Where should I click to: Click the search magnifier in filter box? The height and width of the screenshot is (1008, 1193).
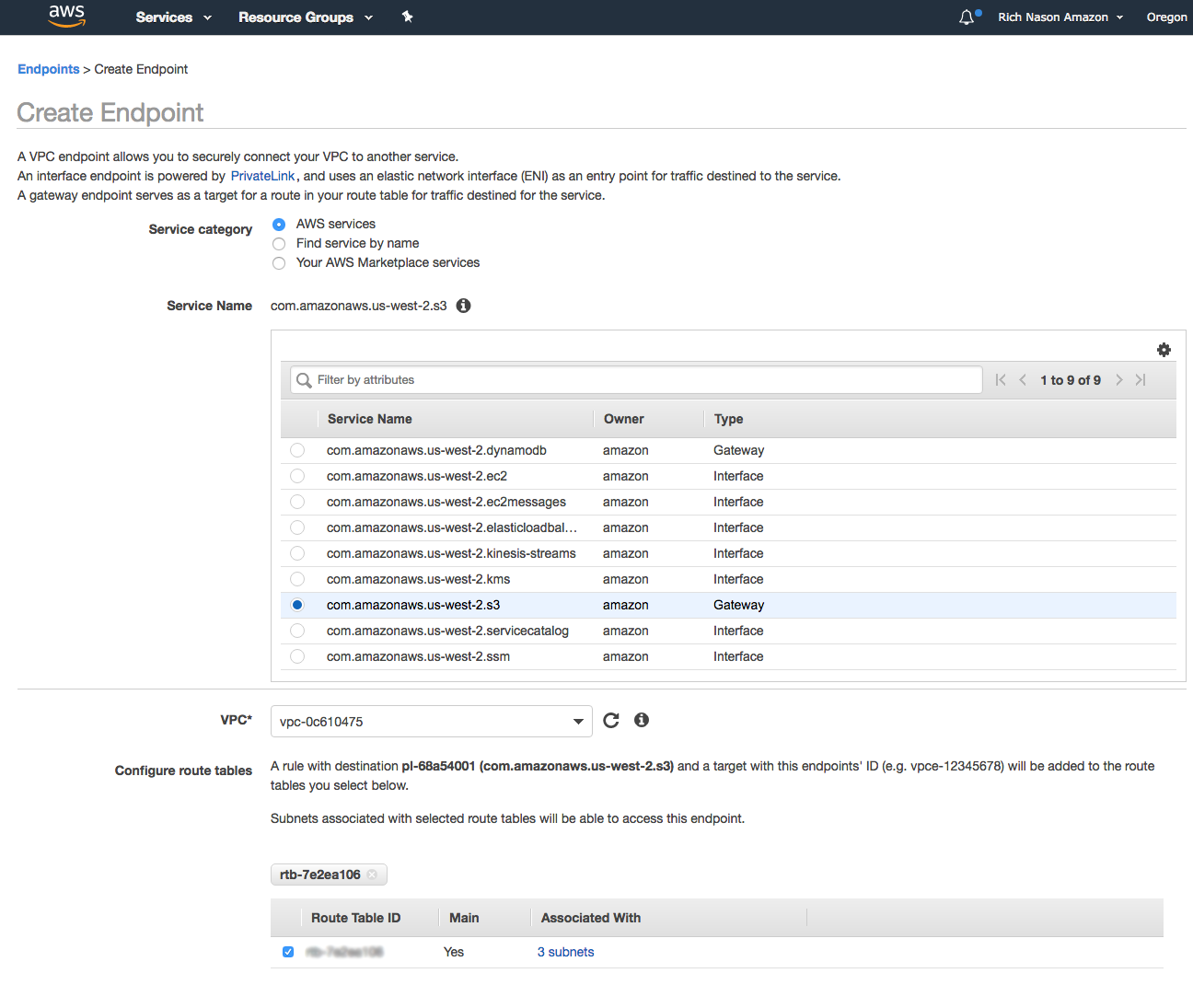click(x=304, y=380)
